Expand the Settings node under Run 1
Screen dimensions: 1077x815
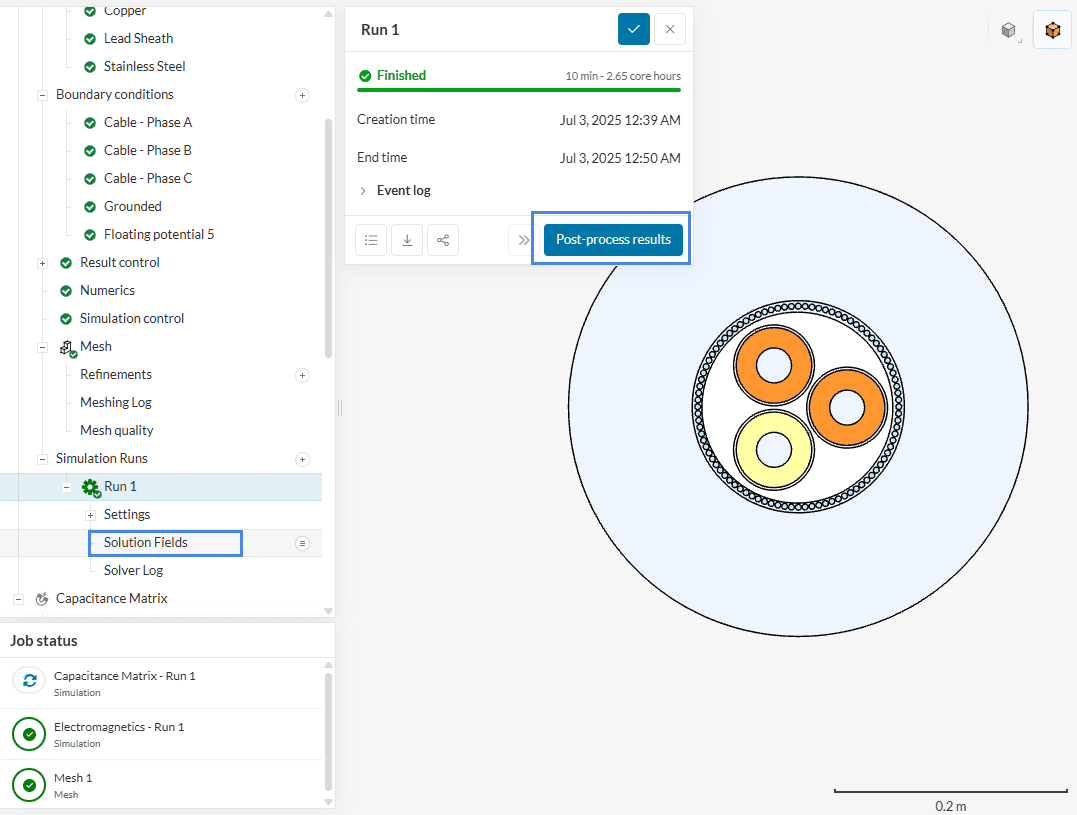90,515
